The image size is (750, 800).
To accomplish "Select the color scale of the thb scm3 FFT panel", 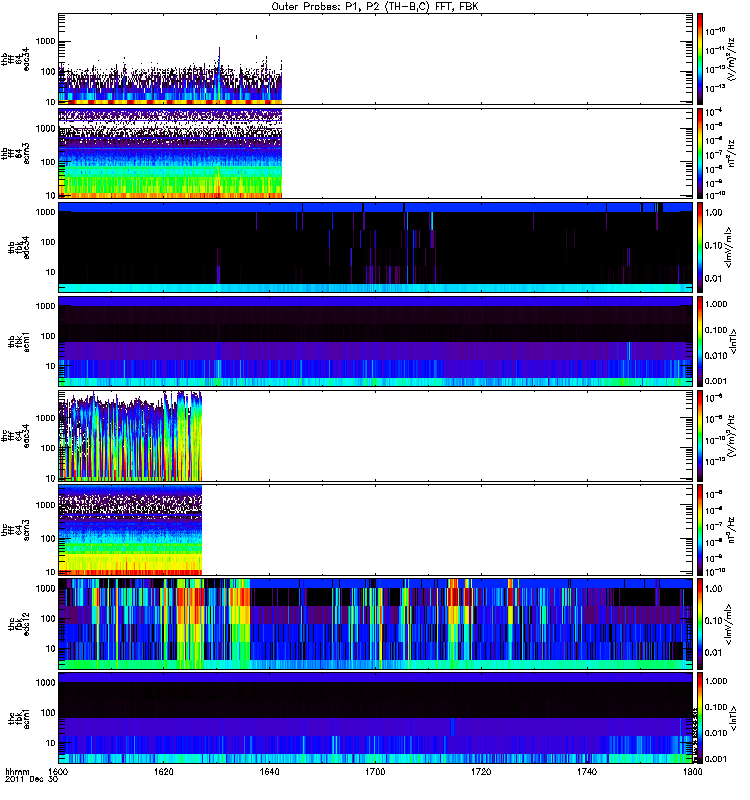I will (701, 152).
